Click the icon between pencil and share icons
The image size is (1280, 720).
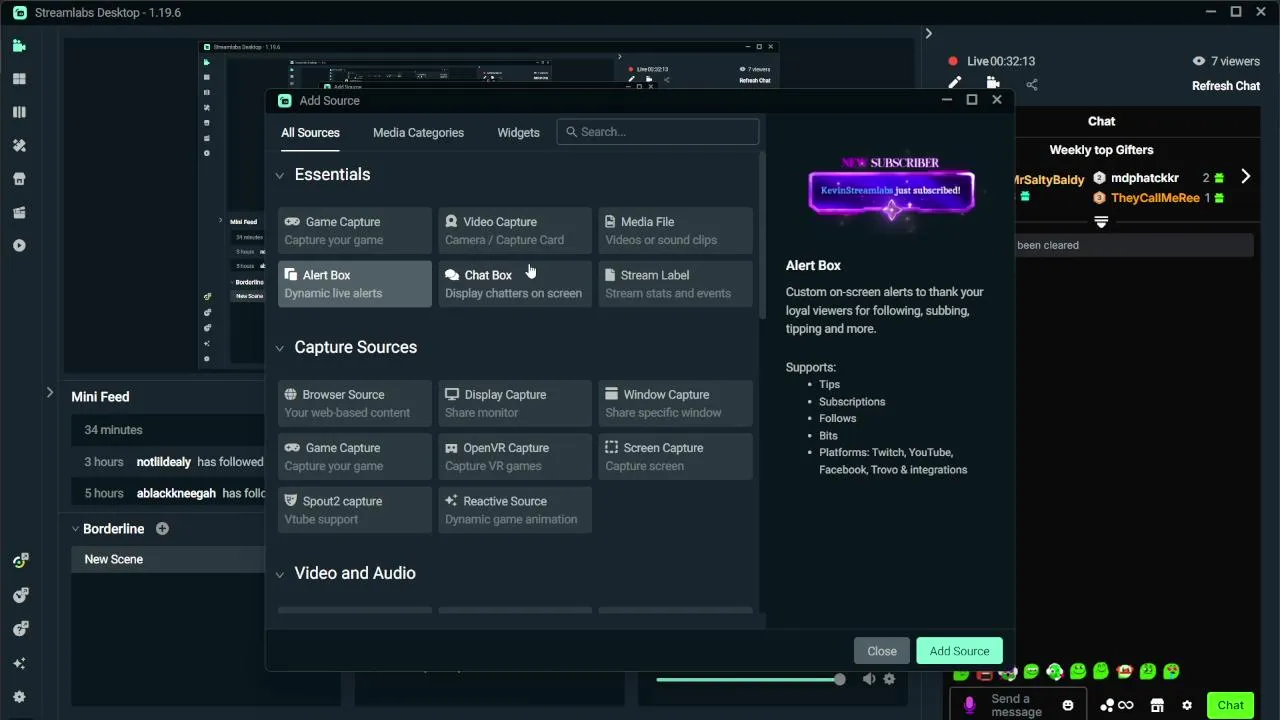(x=993, y=84)
